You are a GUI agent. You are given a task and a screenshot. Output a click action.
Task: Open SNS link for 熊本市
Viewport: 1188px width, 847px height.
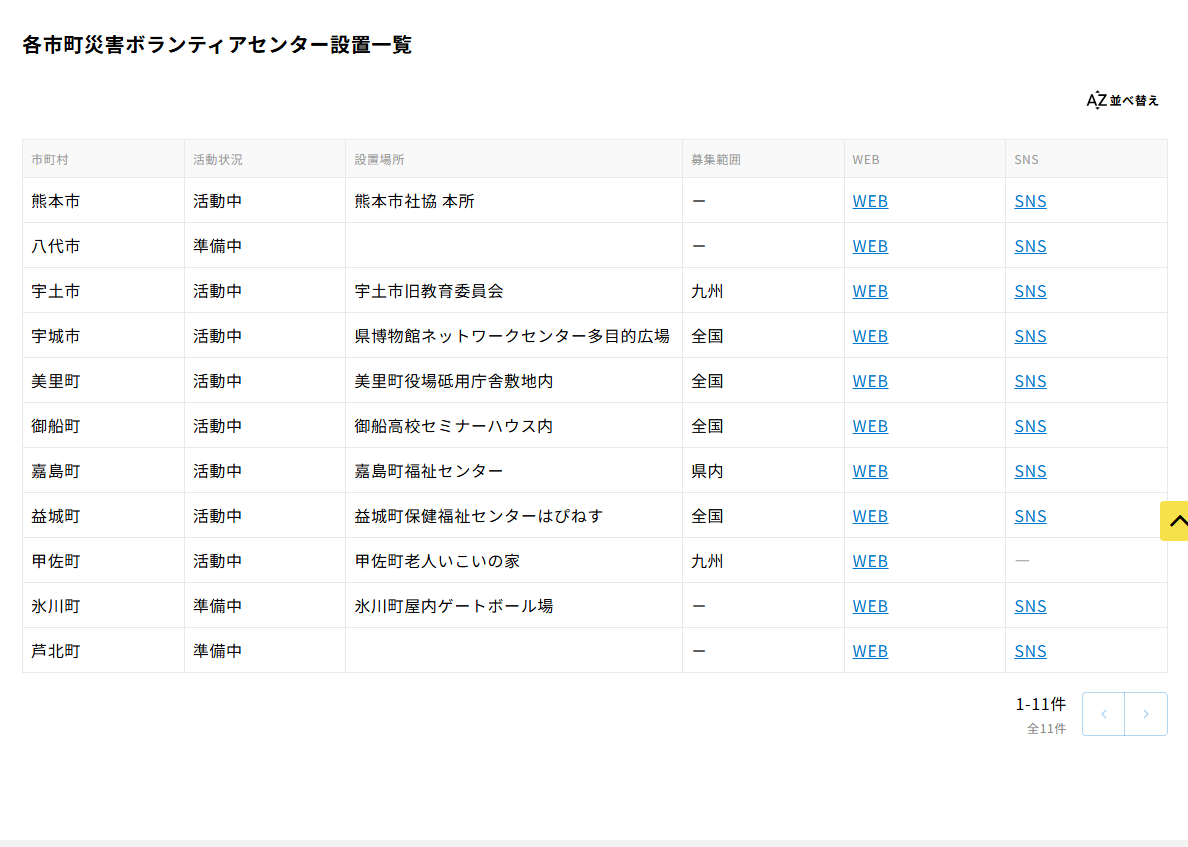(1030, 201)
